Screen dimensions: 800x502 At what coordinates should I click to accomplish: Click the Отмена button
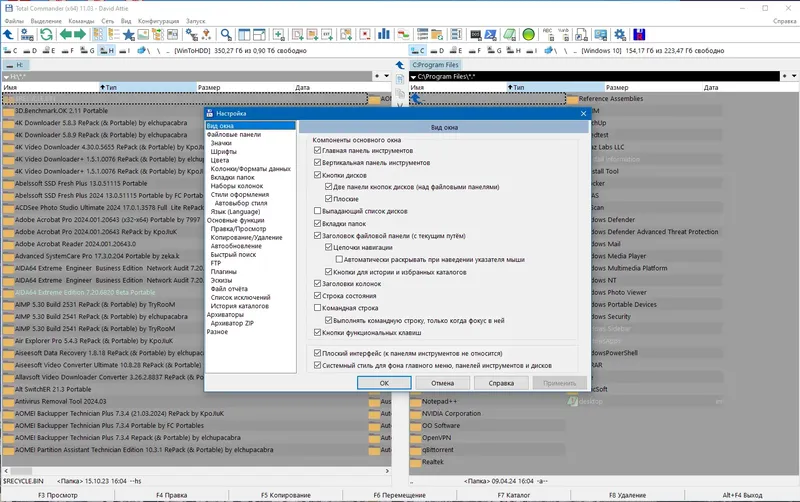point(442,383)
